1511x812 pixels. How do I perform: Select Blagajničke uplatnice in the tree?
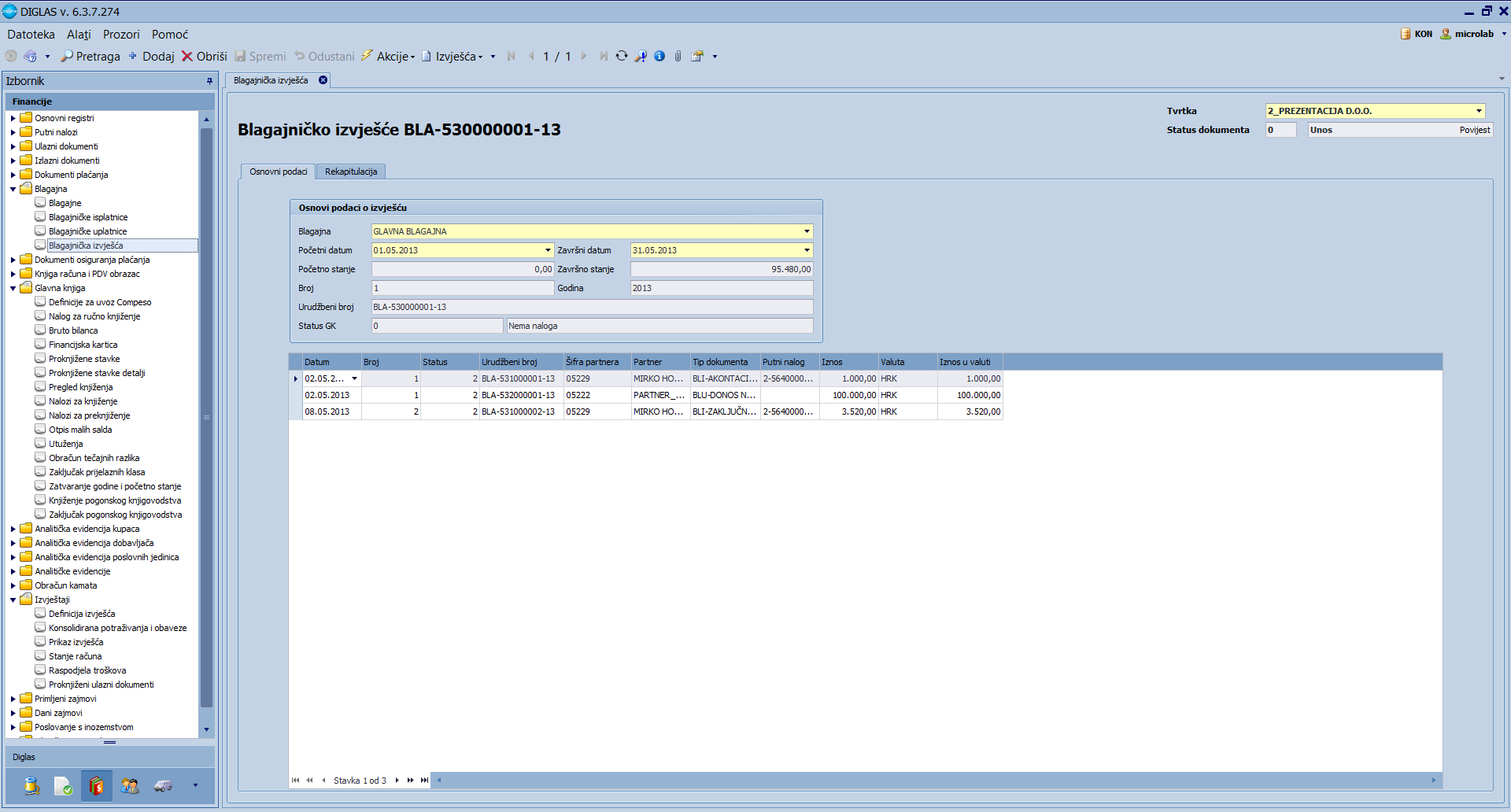coord(87,231)
